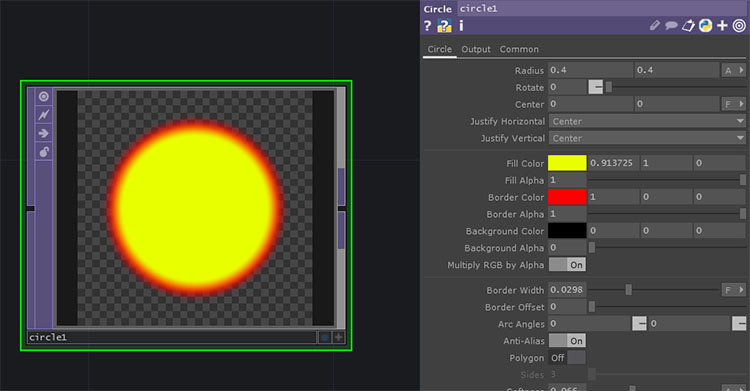Click the blue display dot on circle1 node
The width and height of the screenshot is (750, 391).
point(324,337)
